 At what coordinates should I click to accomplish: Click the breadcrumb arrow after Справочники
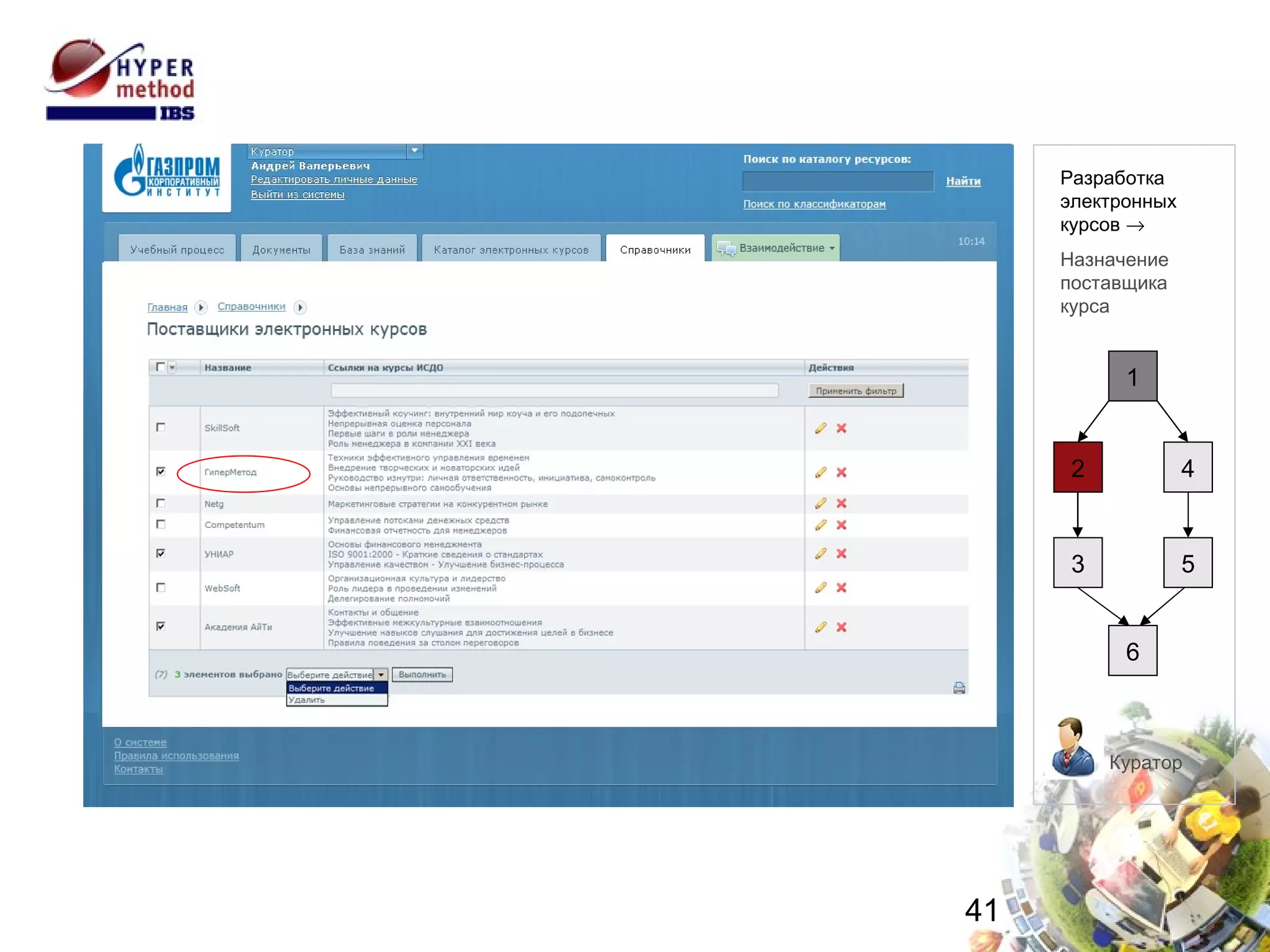300,307
